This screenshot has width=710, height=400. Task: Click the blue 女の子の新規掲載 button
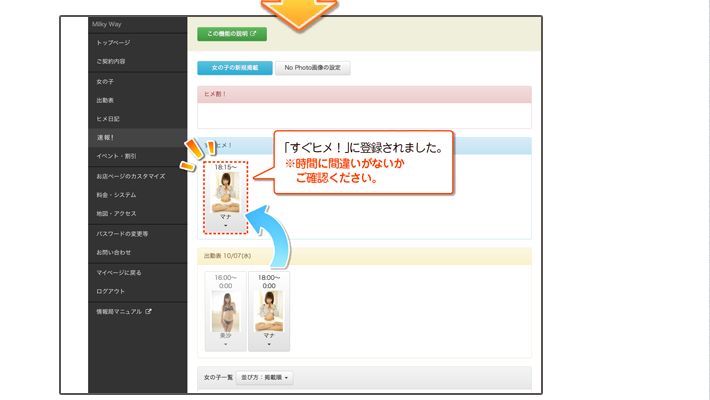point(235,68)
